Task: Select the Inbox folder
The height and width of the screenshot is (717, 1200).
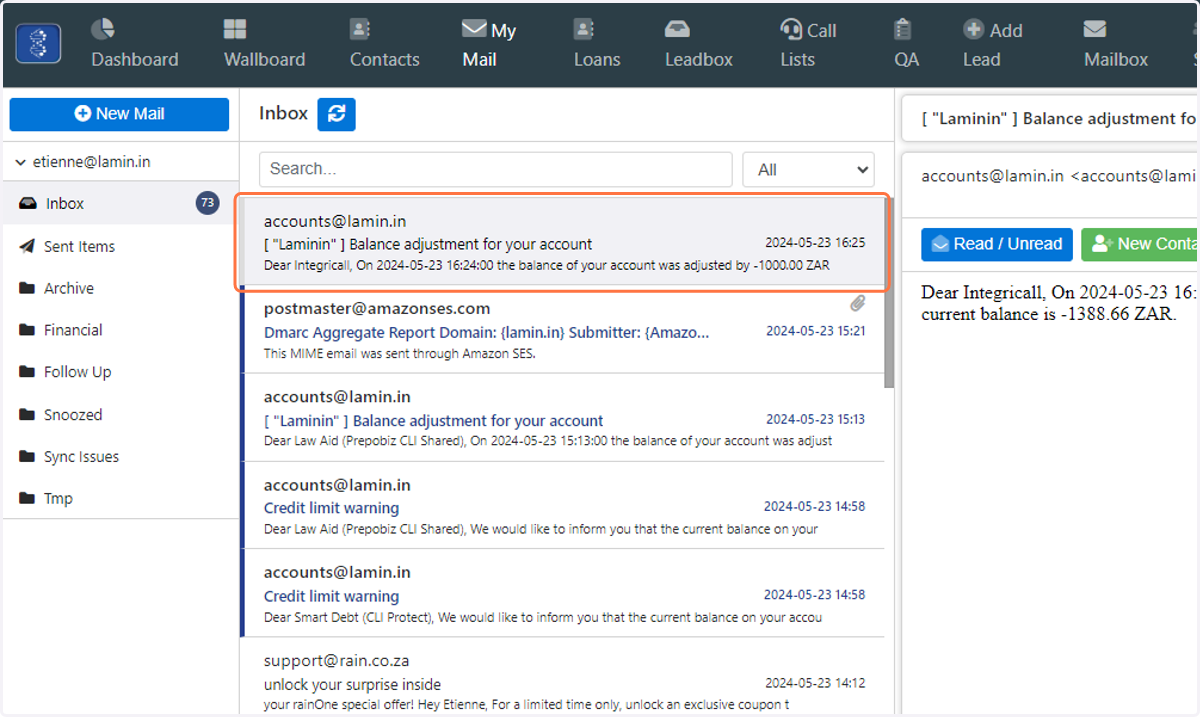Action: (120, 203)
